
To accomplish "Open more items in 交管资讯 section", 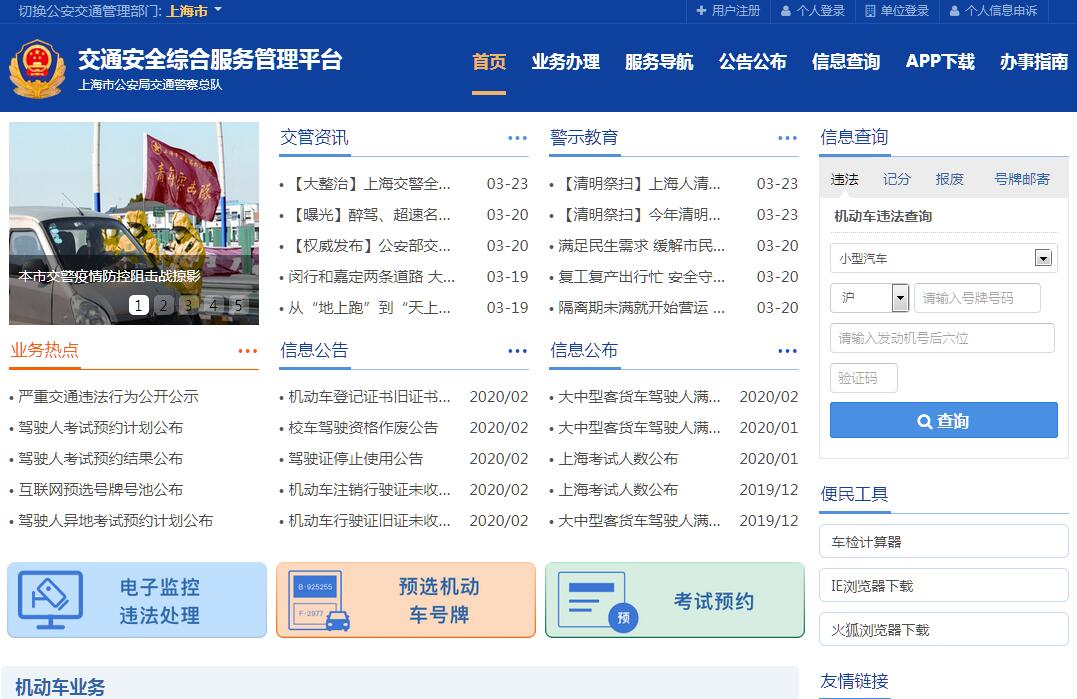I will click(517, 138).
